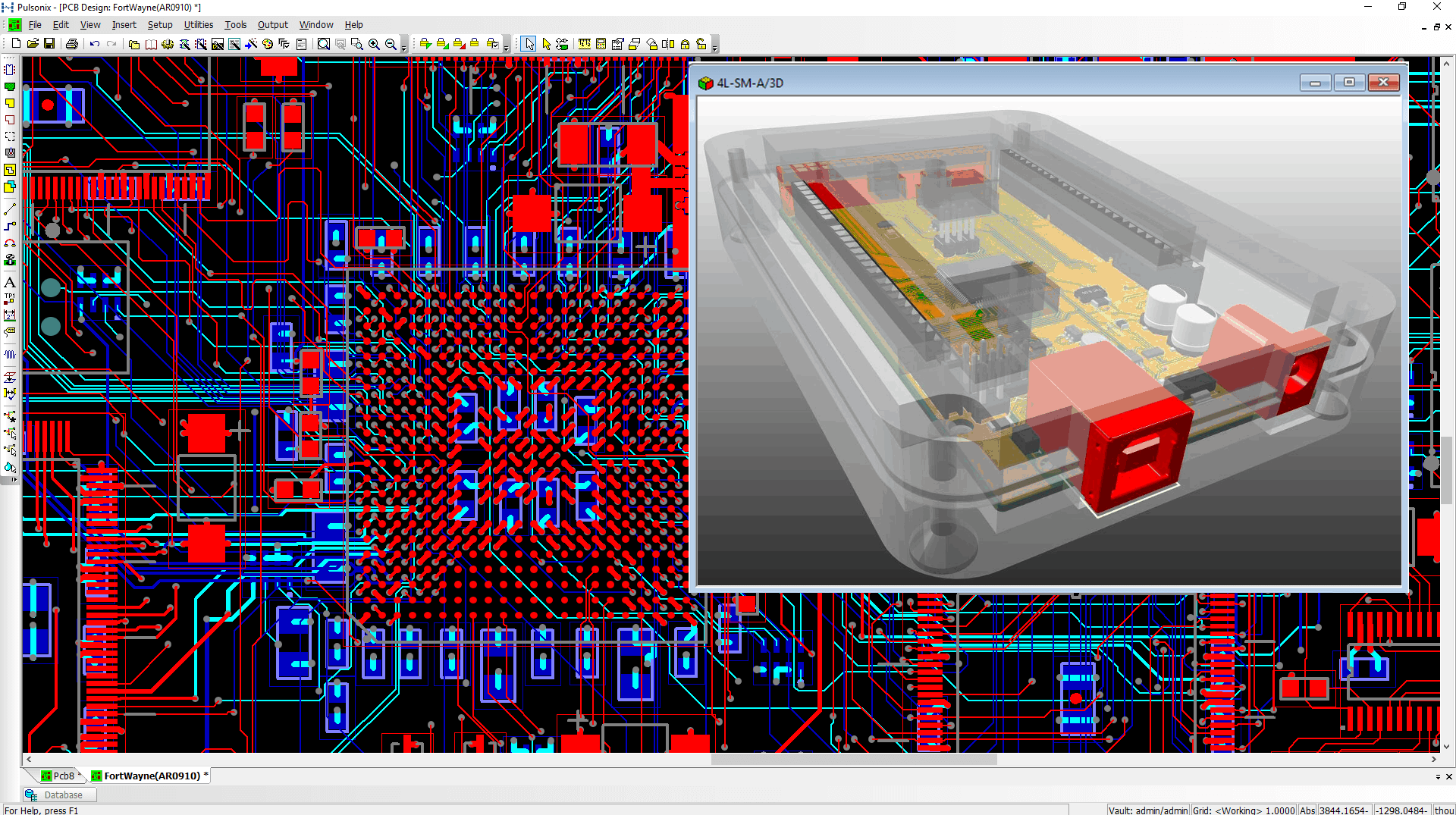Toggle the arrow Select mode button
Viewport: 1456px width, 815px height.
point(529,44)
